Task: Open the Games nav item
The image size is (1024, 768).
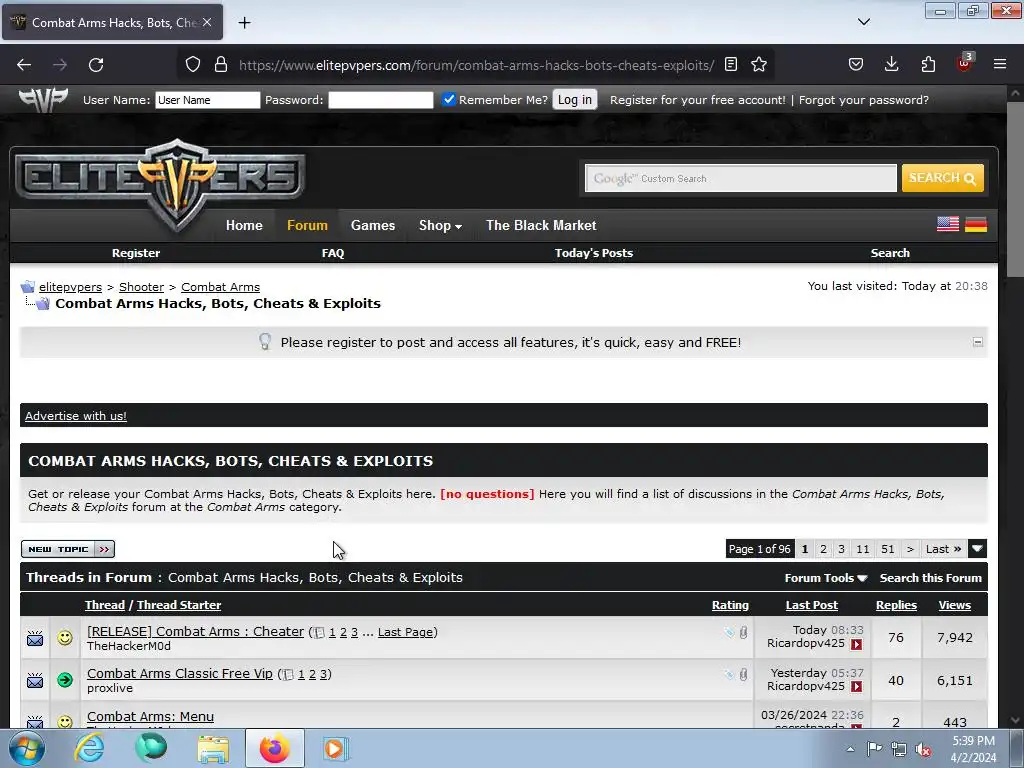Action: [x=373, y=225]
